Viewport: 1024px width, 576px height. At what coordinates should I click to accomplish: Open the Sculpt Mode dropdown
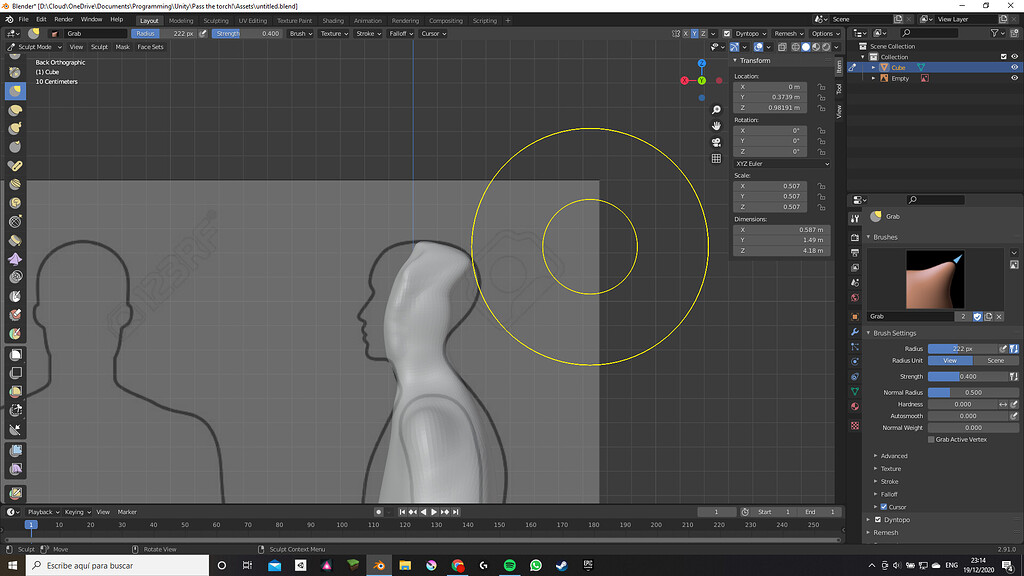(x=35, y=47)
